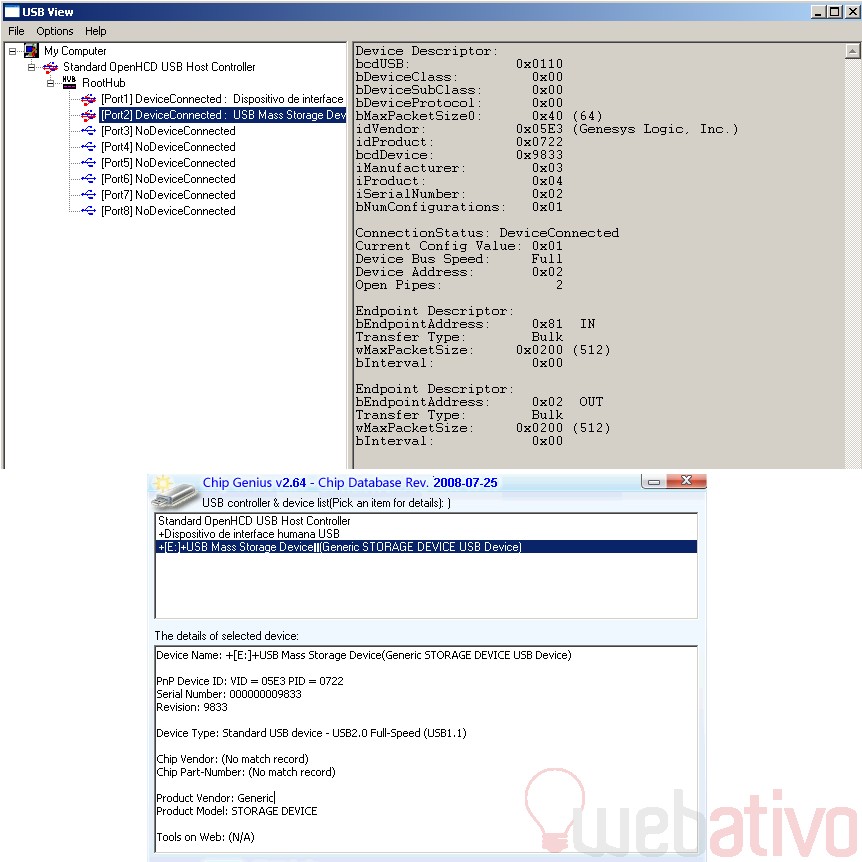862x862 pixels.
Task: Maximize the USB View window
Action: pos(835,12)
